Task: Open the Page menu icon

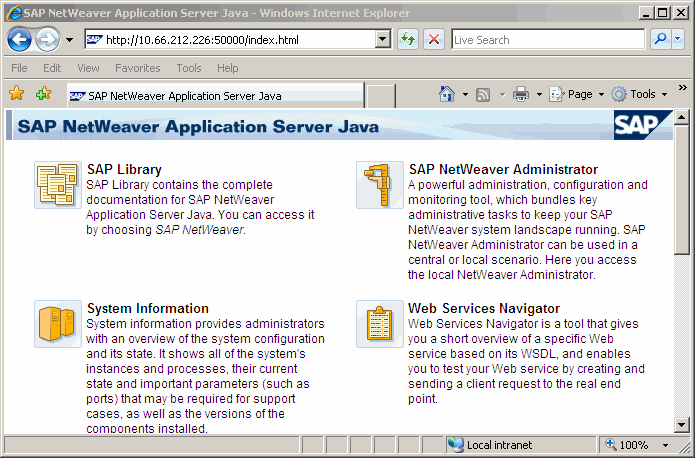Action: 557,94
